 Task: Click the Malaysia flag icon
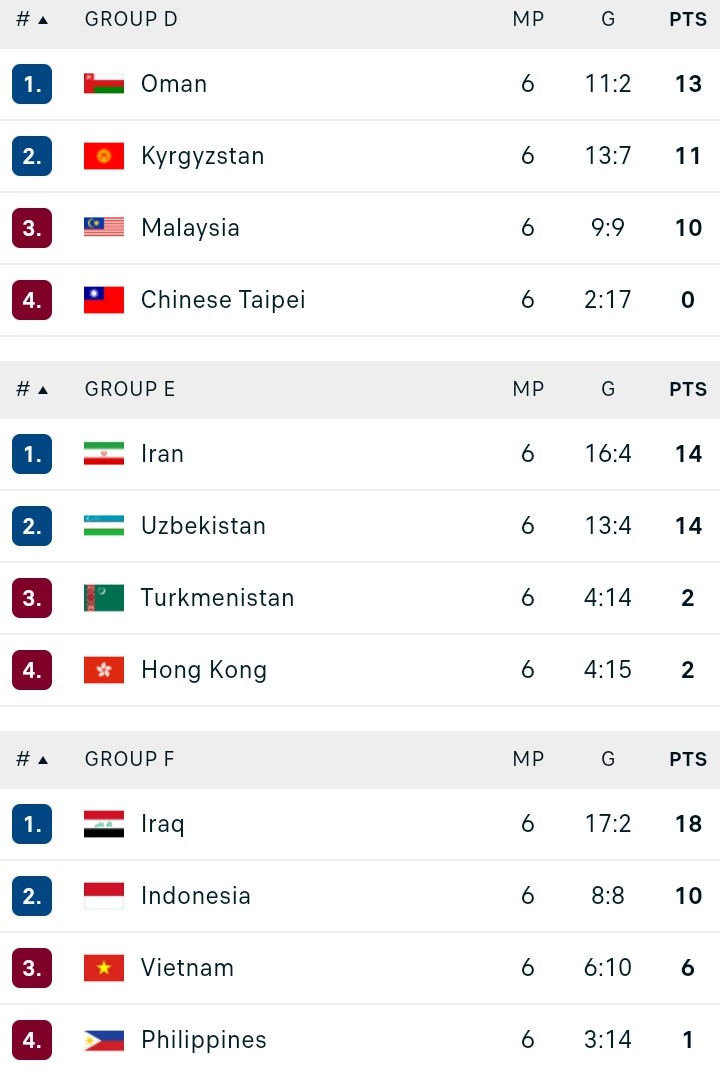(104, 227)
